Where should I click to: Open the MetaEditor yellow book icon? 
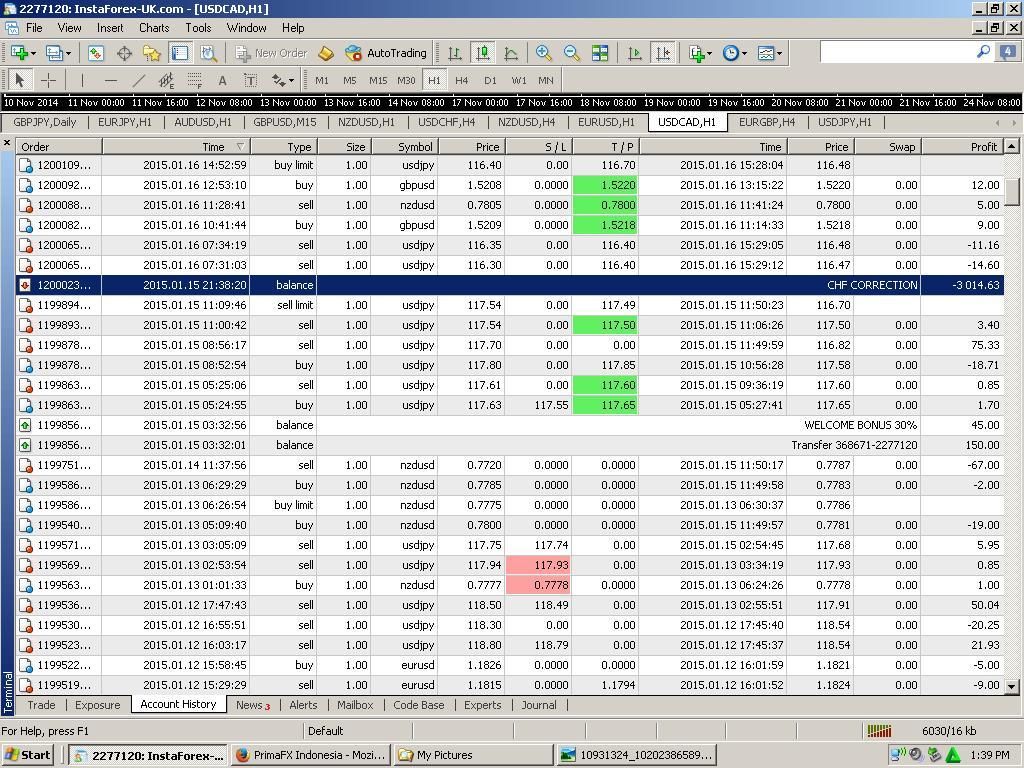(326, 53)
